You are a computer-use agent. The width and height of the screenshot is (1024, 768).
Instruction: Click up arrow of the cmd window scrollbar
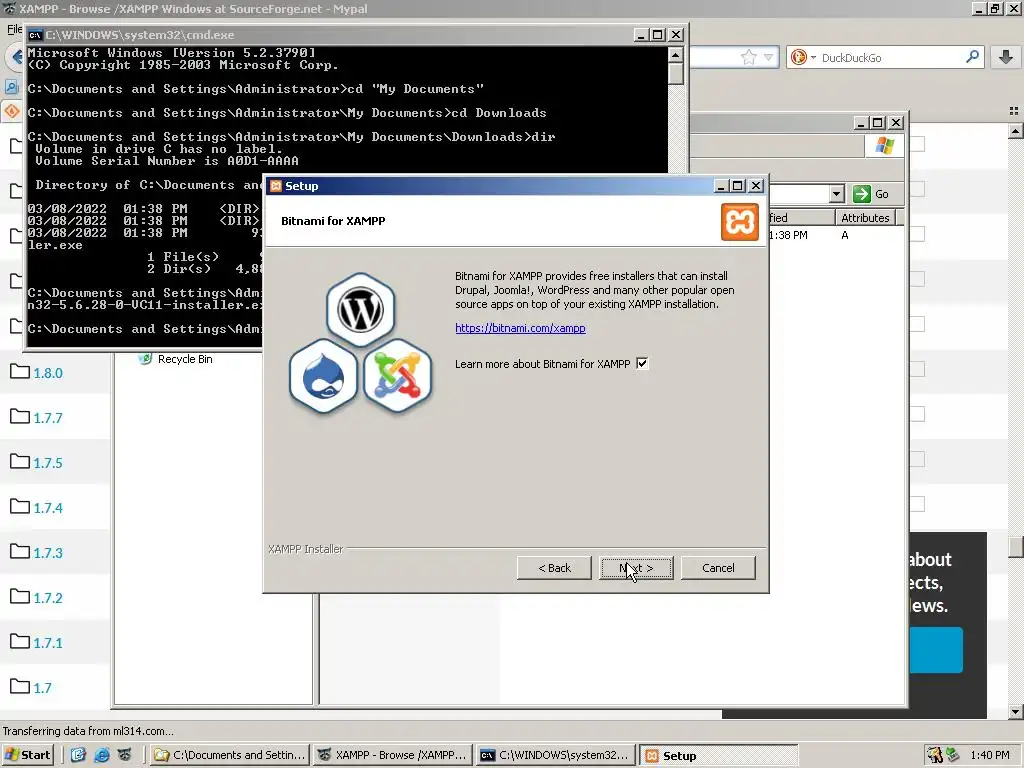click(676, 55)
